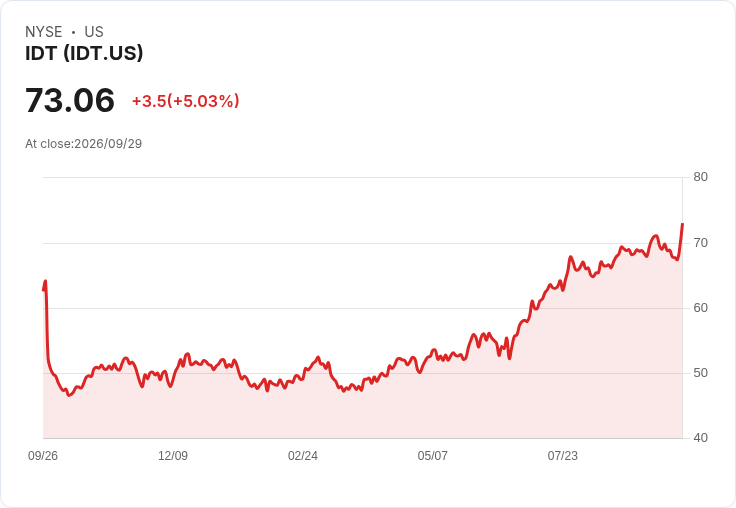Click the US market label
Viewport: 736px width, 508px height.
94,32
